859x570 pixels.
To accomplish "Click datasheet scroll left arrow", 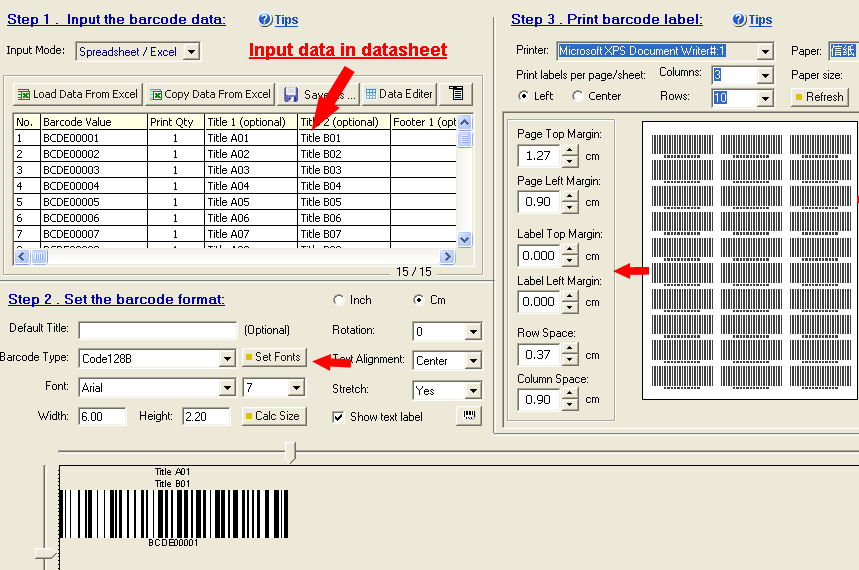I will [x=22, y=256].
